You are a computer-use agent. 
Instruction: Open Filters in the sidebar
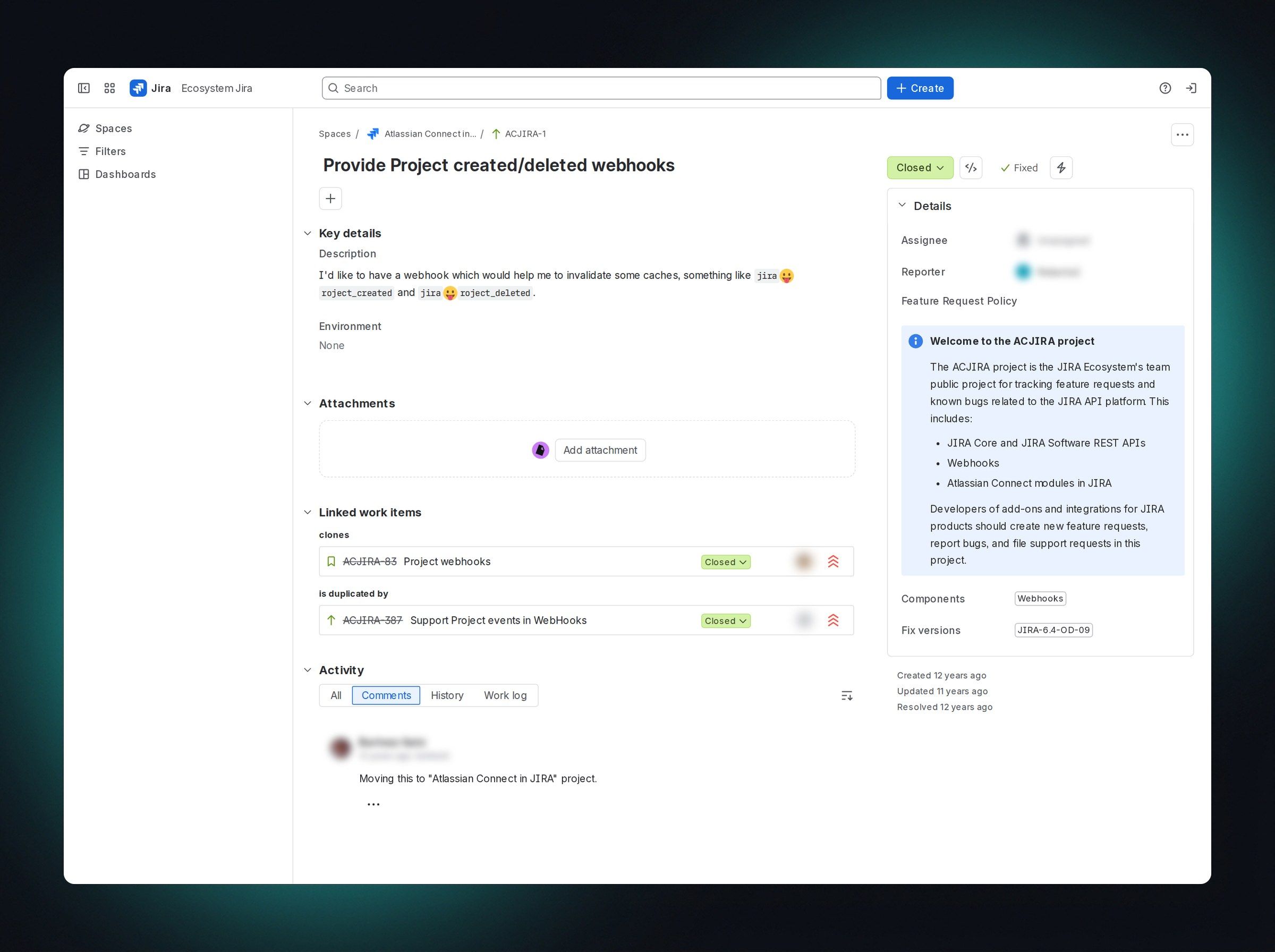pos(110,151)
